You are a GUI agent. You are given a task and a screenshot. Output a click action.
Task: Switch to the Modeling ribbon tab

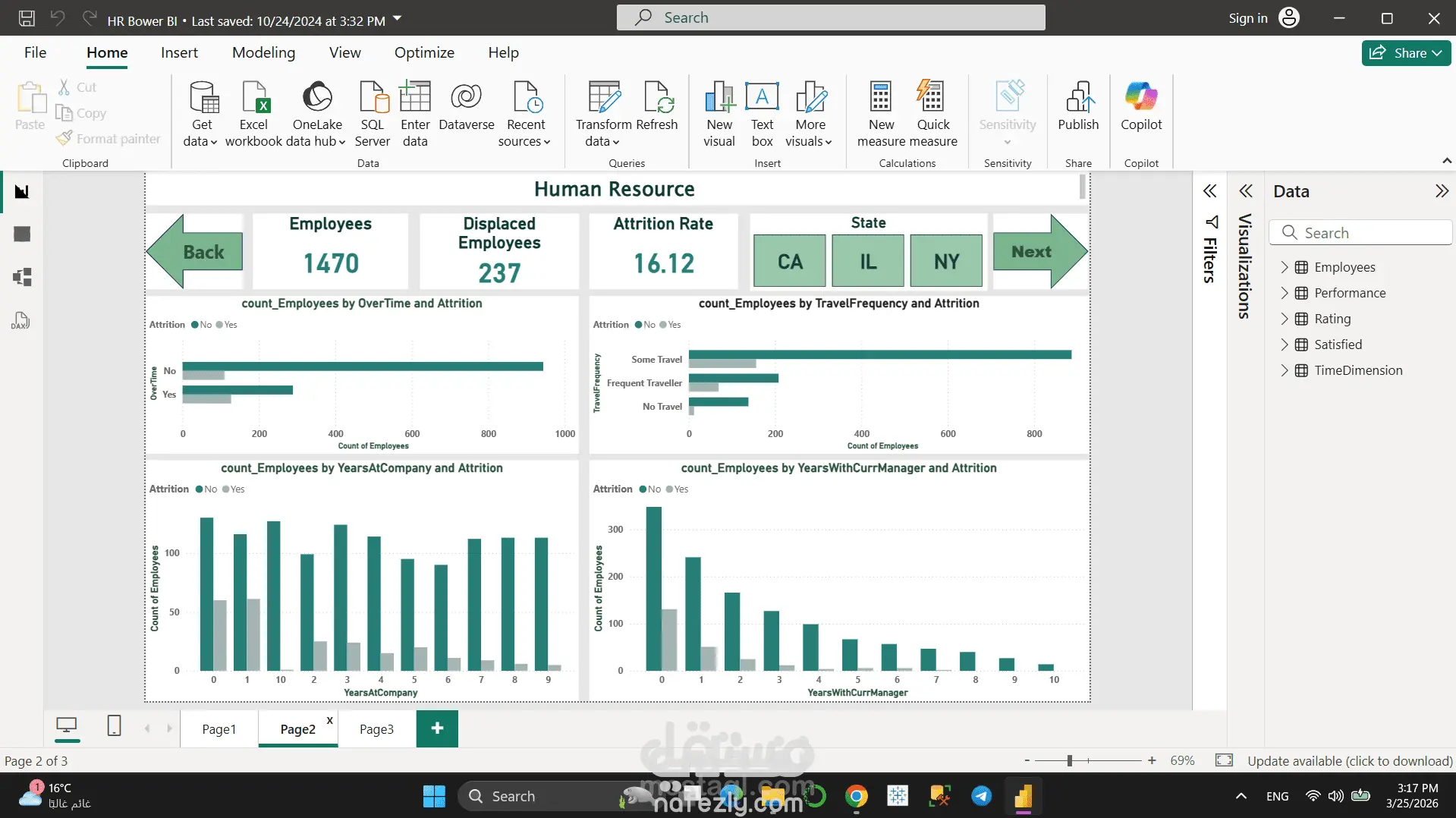point(263,52)
